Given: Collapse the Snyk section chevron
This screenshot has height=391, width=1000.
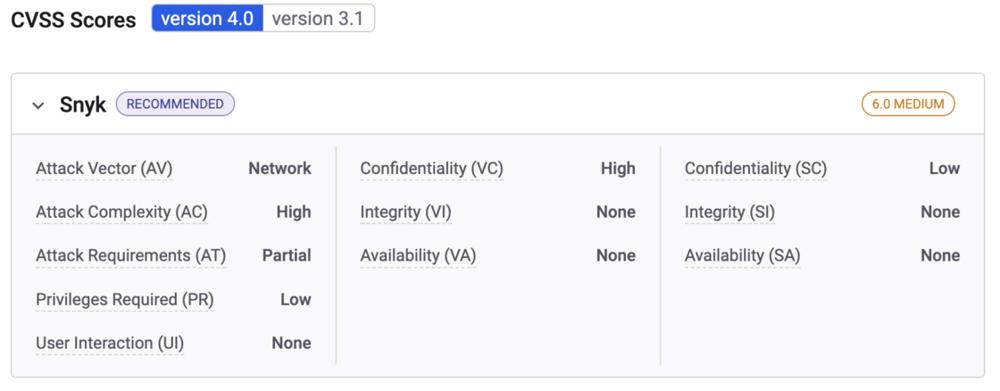Looking at the screenshot, I should [x=38, y=105].
